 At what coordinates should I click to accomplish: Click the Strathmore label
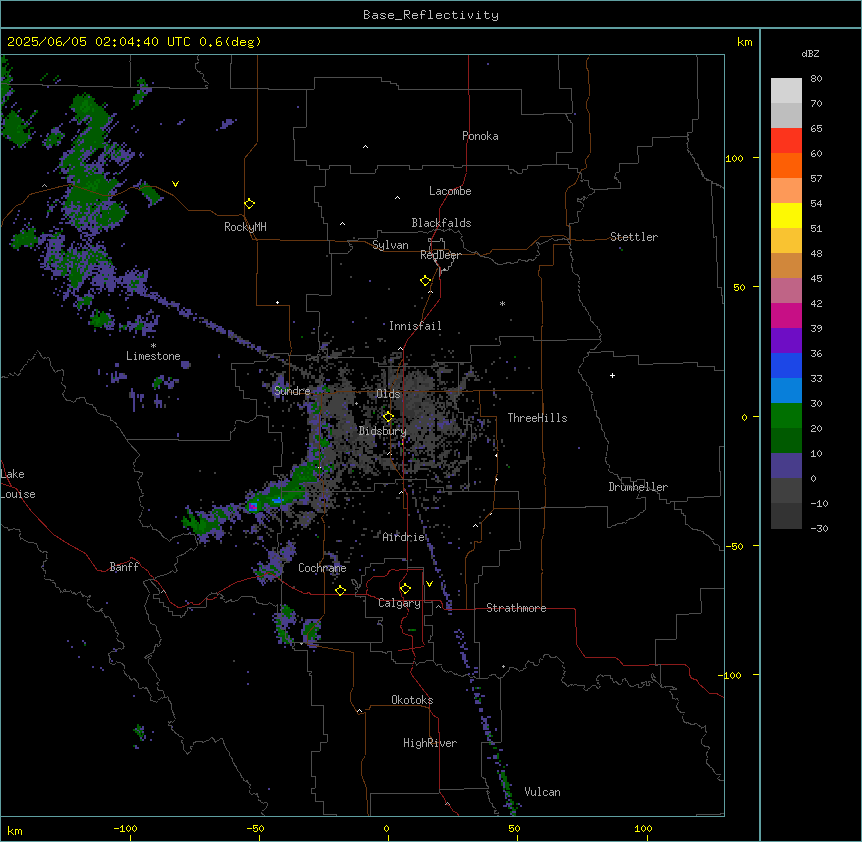[x=516, y=608]
